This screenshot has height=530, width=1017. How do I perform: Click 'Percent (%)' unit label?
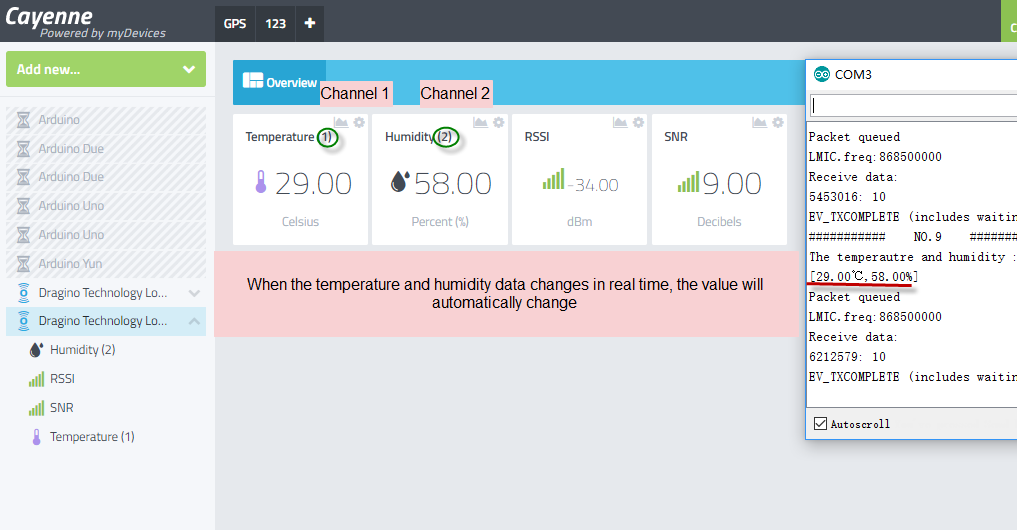pyautogui.click(x=440, y=222)
